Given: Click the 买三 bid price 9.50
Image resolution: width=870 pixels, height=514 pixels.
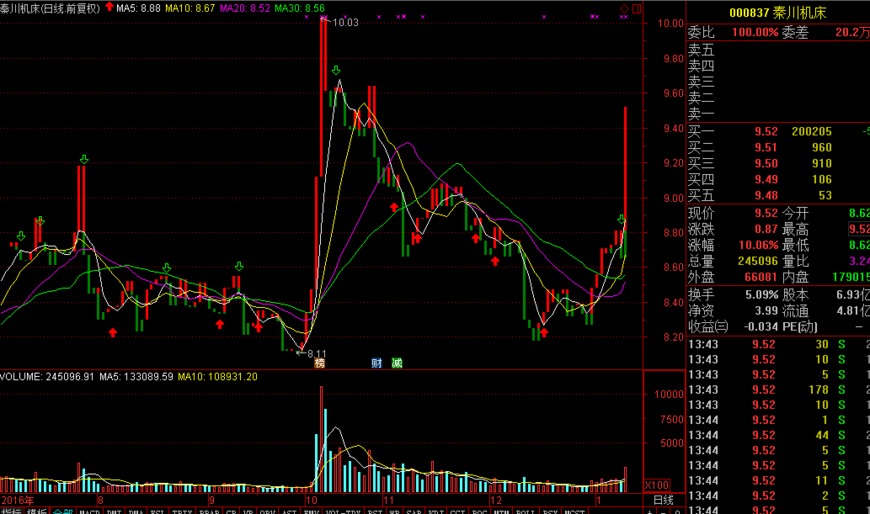Looking at the screenshot, I should point(766,164).
